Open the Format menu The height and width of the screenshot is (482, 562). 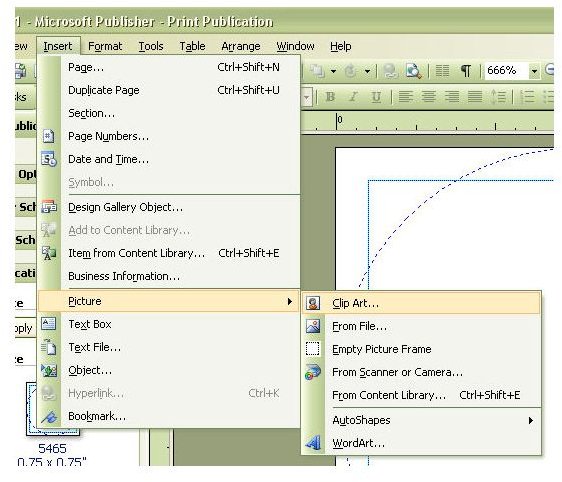pos(105,46)
